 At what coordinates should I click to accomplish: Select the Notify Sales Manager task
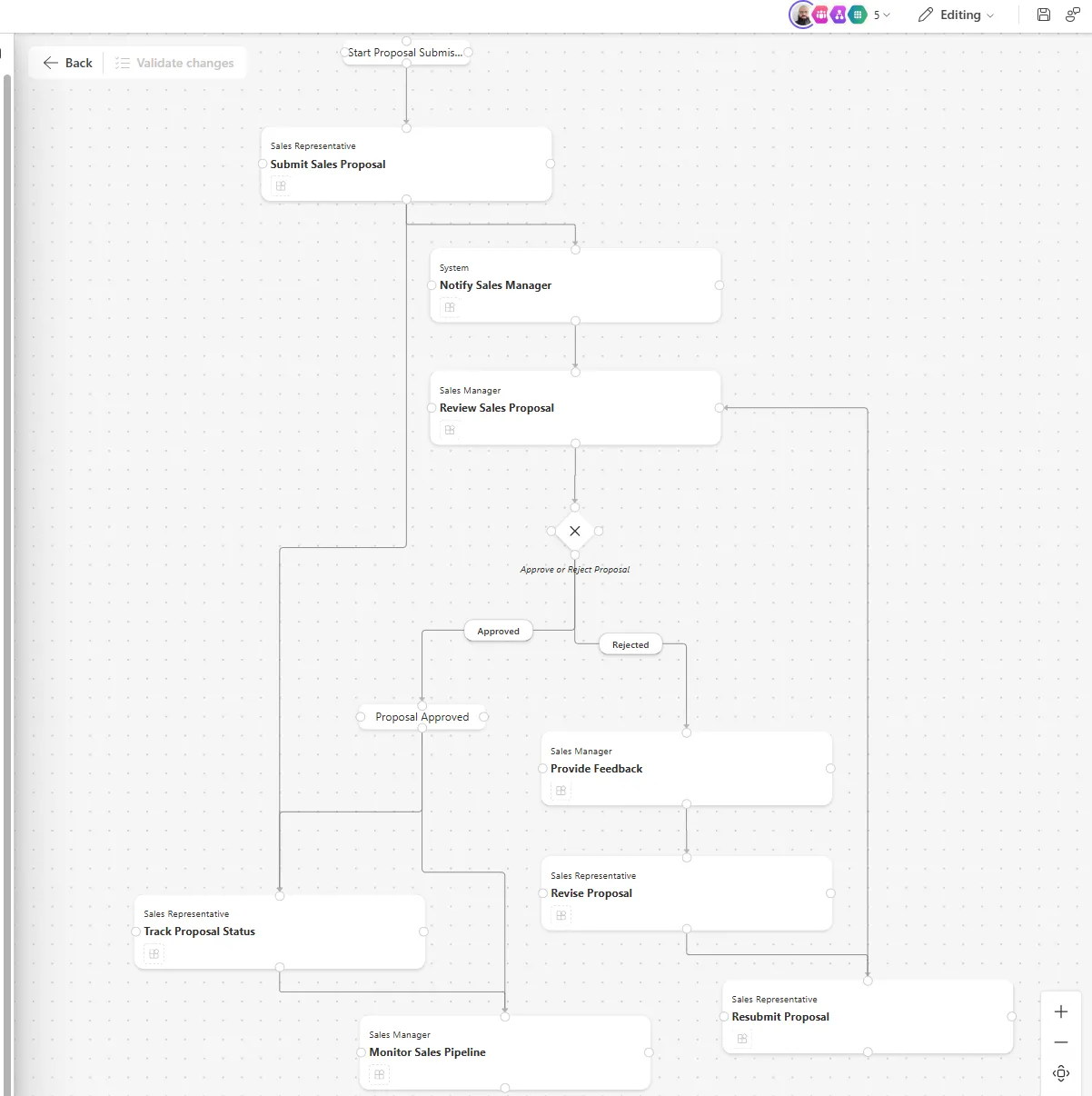click(575, 285)
